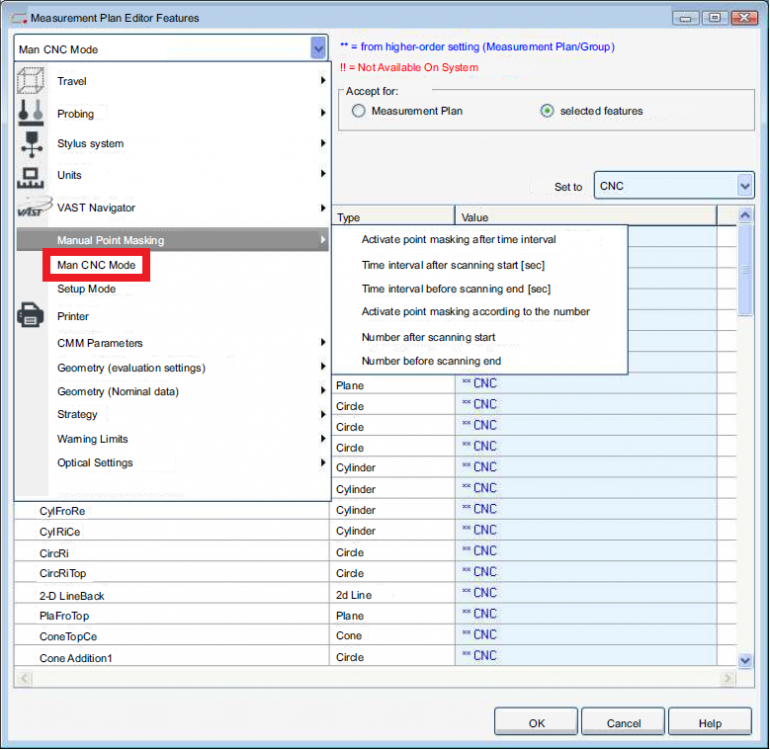The width and height of the screenshot is (770, 750).
Task: Select Setup Mode from the menu
Action: pyautogui.click(x=86, y=289)
